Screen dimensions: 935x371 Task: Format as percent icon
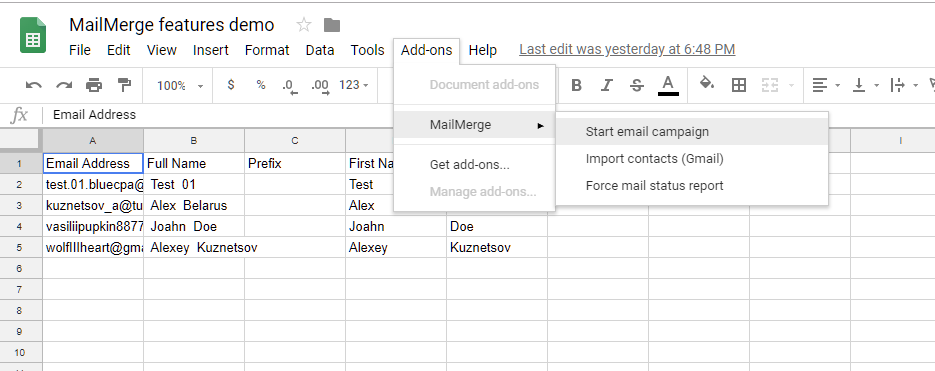pyautogui.click(x=261, y=85)
